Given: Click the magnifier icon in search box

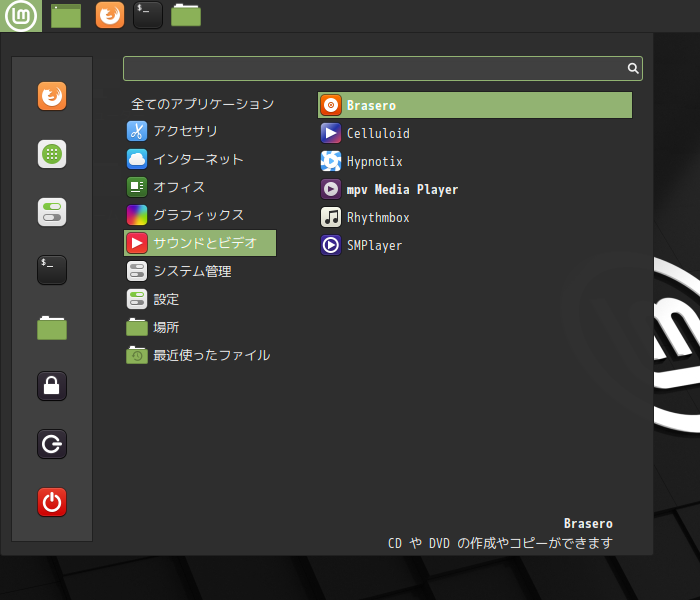Looking at the screenshot, I should [x=633, y=68].
